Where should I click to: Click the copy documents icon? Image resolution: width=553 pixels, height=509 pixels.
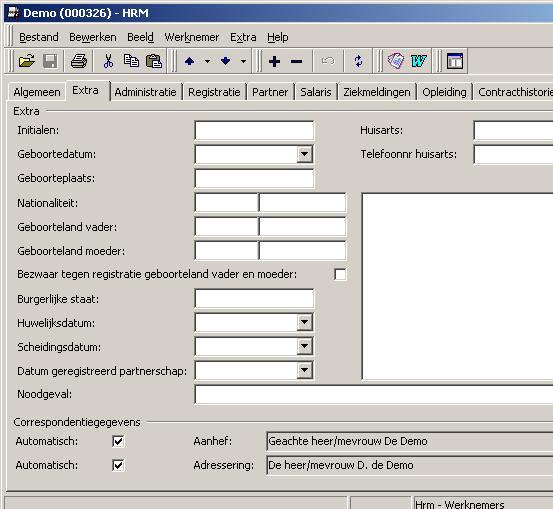[x=131, y=61]
